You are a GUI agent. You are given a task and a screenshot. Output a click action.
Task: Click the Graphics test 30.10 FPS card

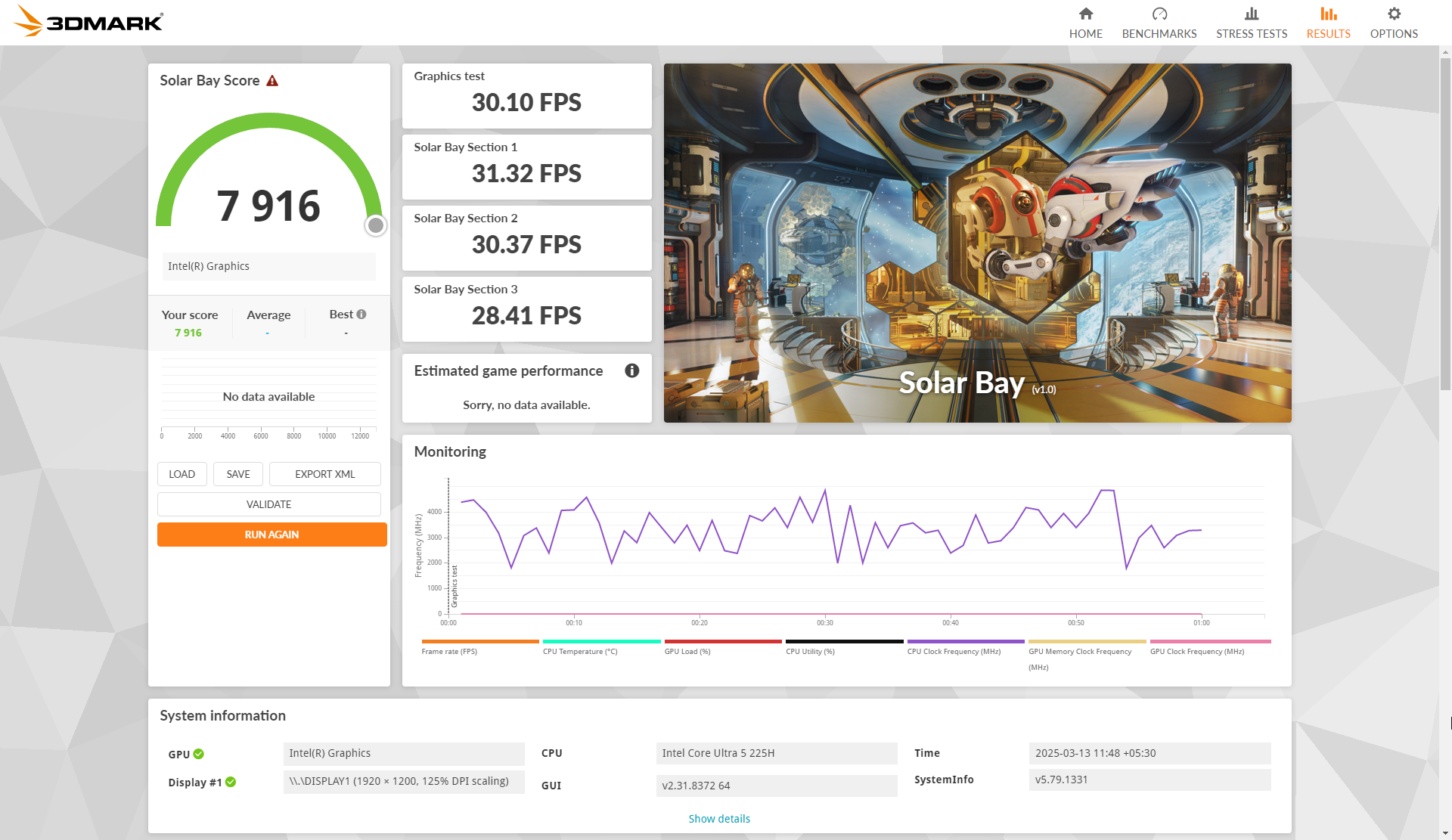(527, 96)
